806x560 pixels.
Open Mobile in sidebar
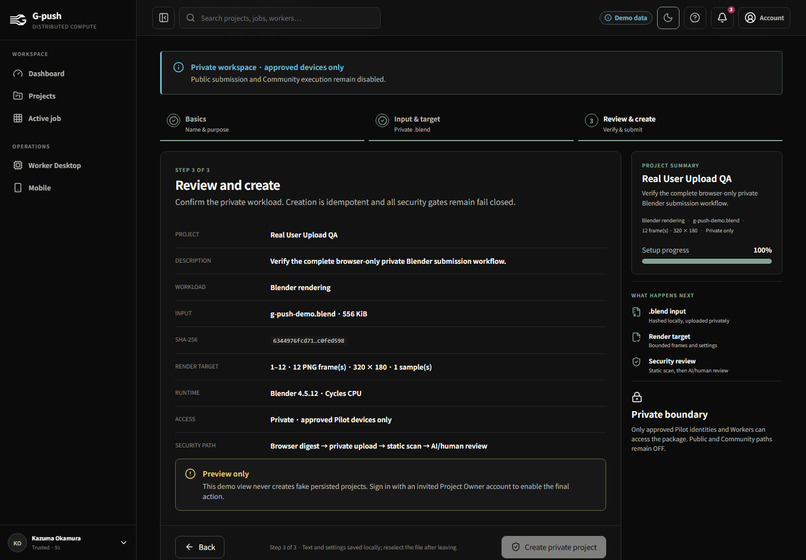(x=68, y=188)
